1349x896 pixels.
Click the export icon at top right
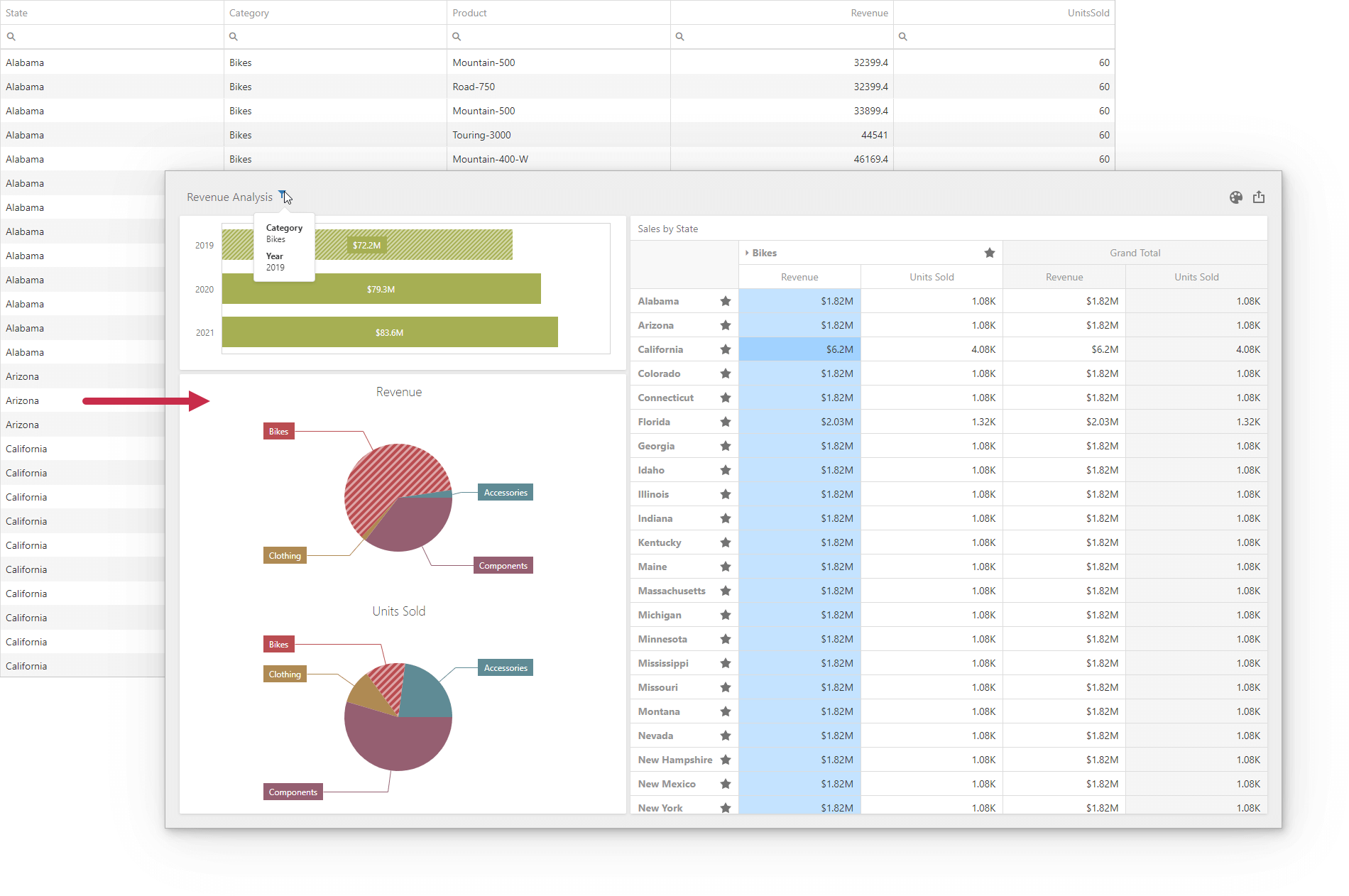pyautogui.click(x=1260, y=197)
